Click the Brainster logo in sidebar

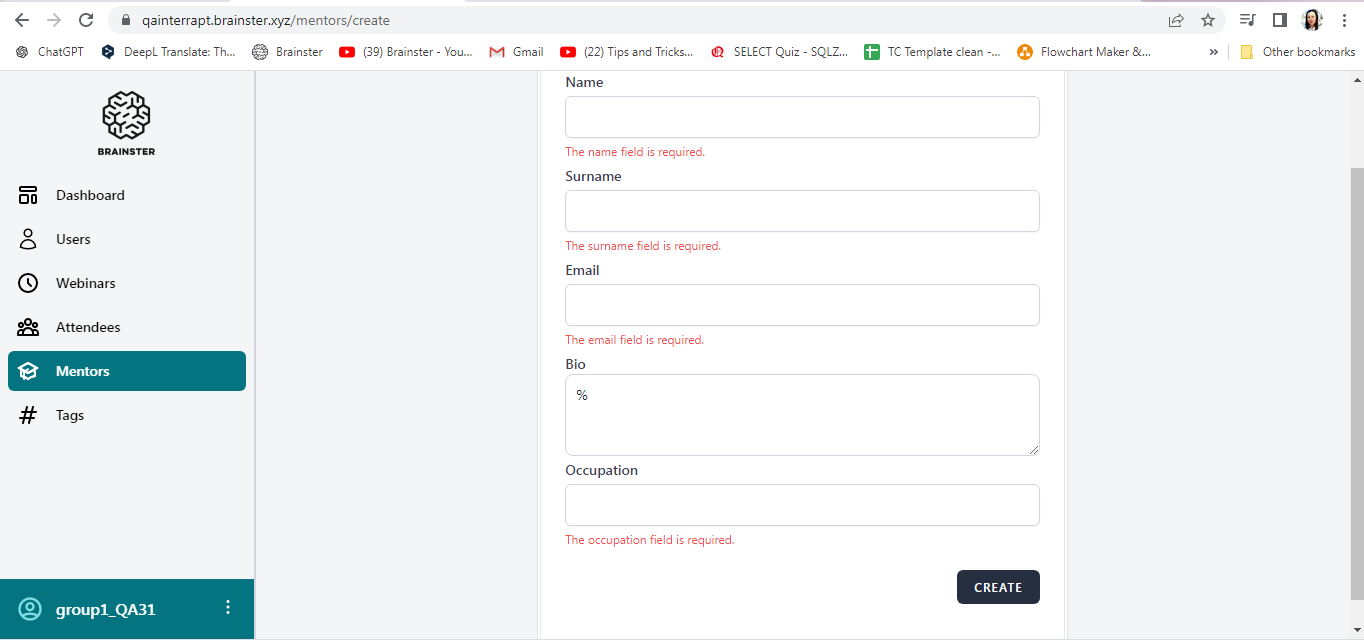pyautogui.click(x=126, y=122)
